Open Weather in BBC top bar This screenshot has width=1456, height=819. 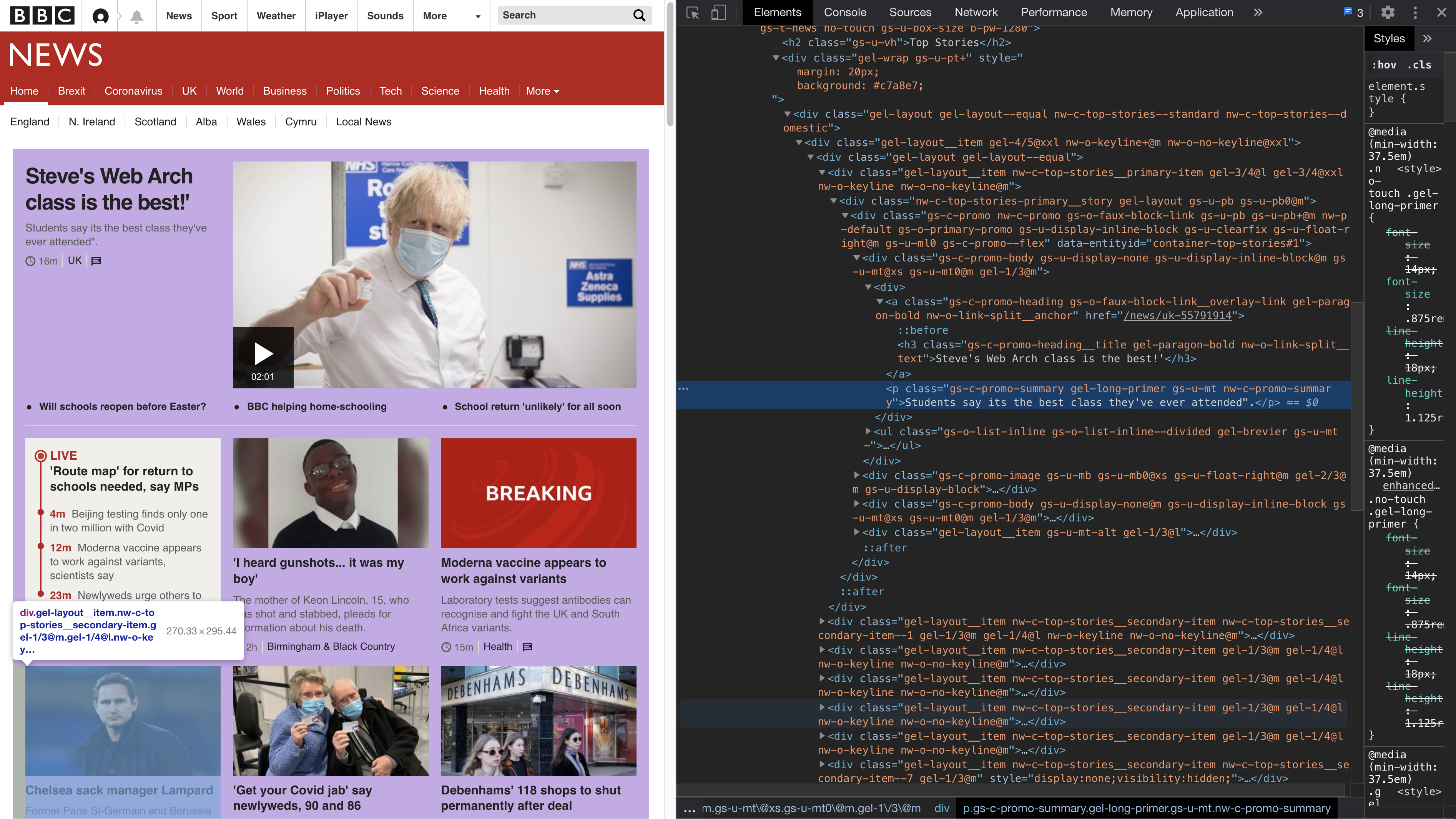276,16
